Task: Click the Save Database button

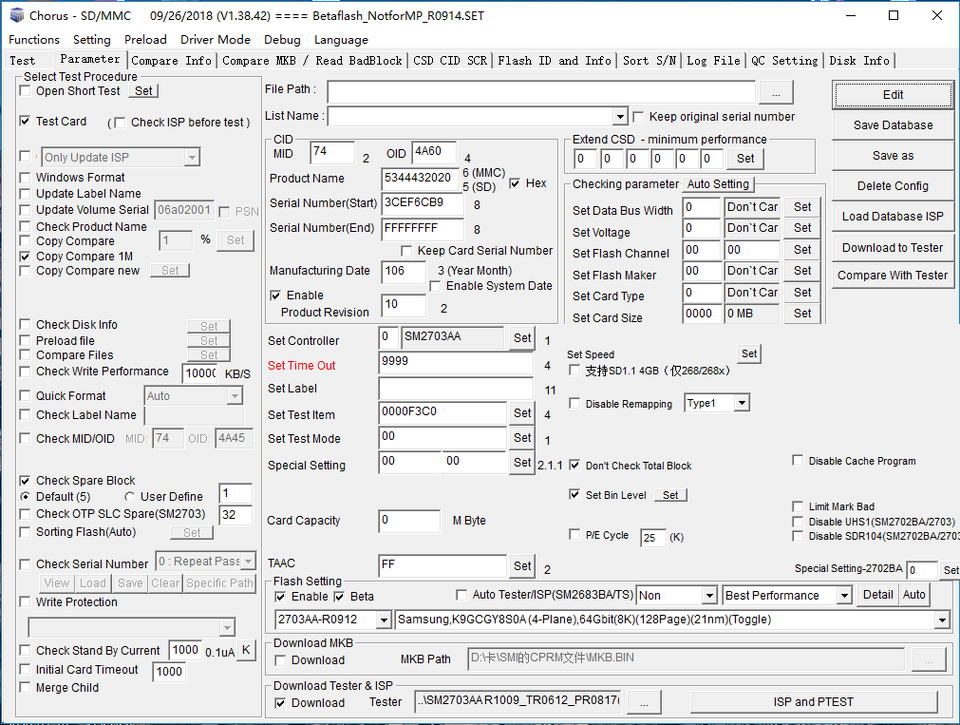Action: 892,125
